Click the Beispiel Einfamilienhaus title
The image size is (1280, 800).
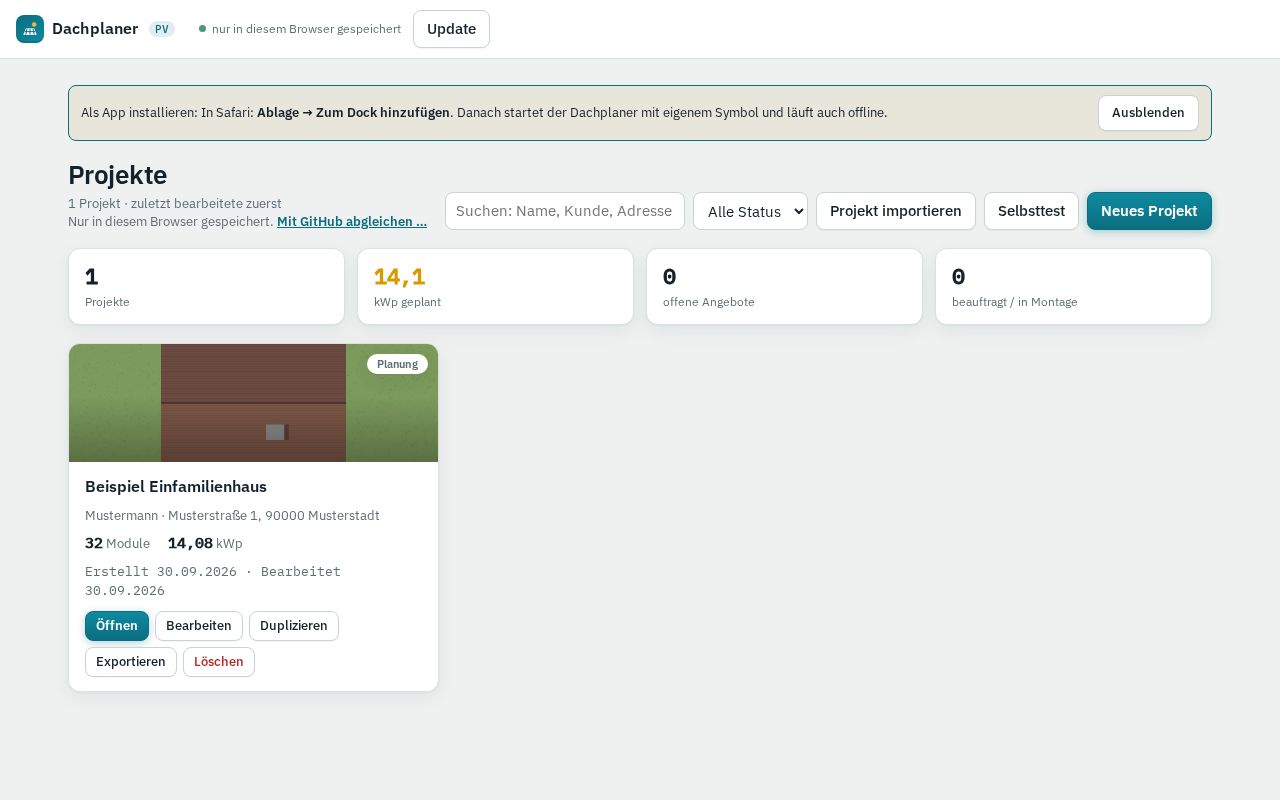(176, 487)
